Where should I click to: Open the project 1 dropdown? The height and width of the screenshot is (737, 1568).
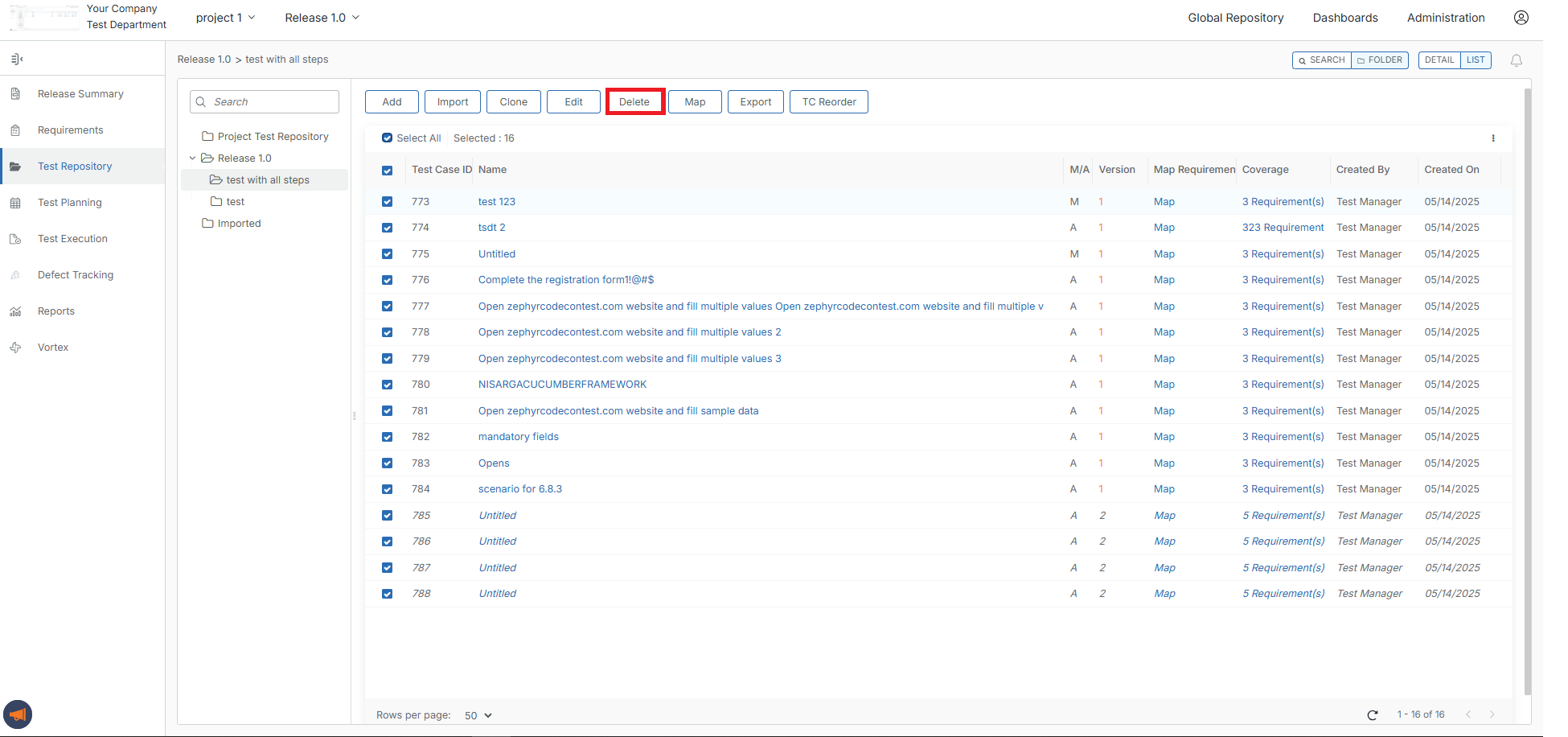click(225, 18)
